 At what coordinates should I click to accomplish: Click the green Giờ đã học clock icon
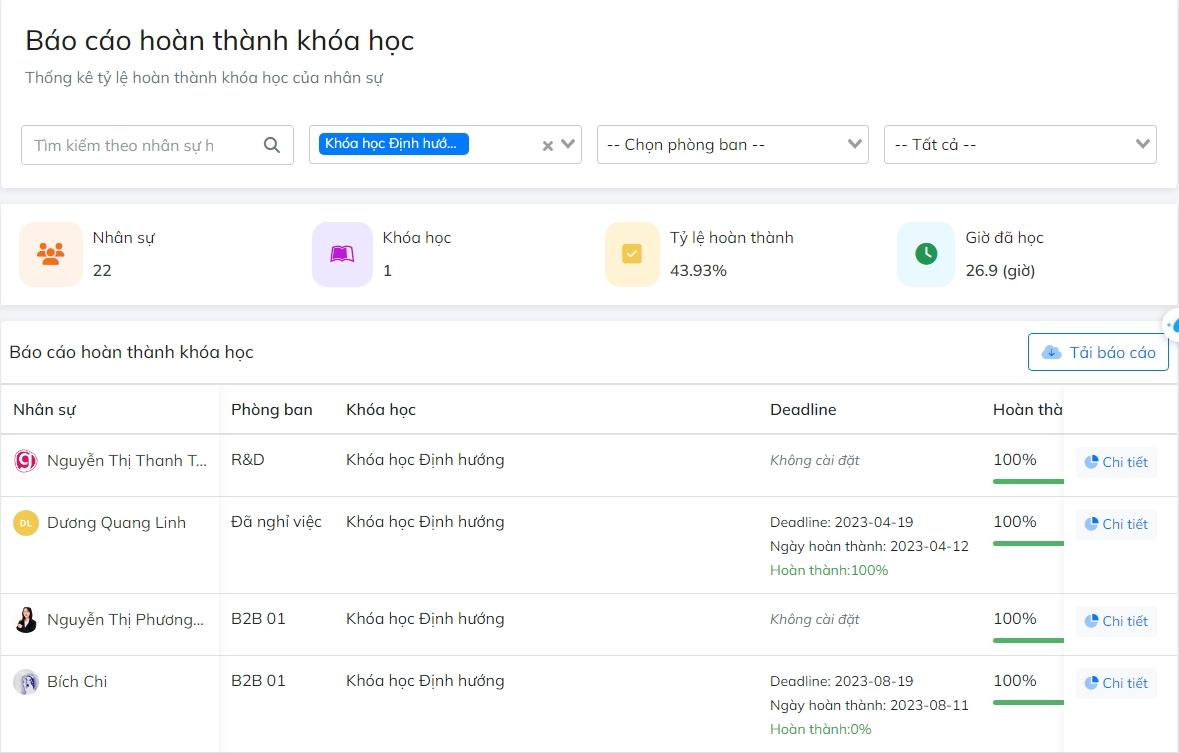coord(924,253)
